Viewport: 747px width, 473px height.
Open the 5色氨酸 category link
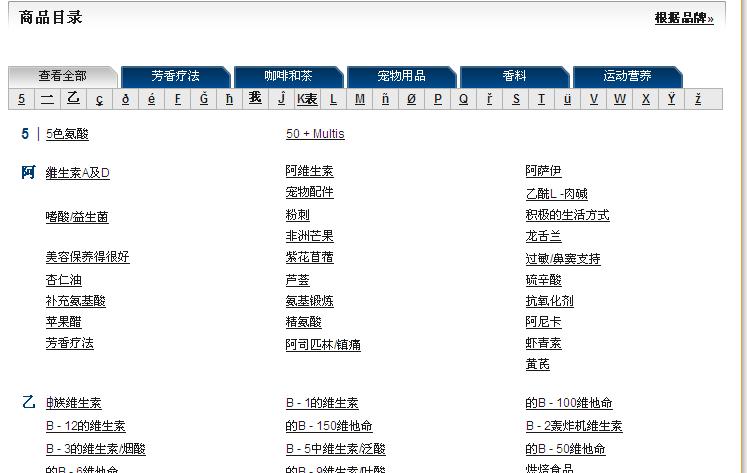[x=67, y=134]
